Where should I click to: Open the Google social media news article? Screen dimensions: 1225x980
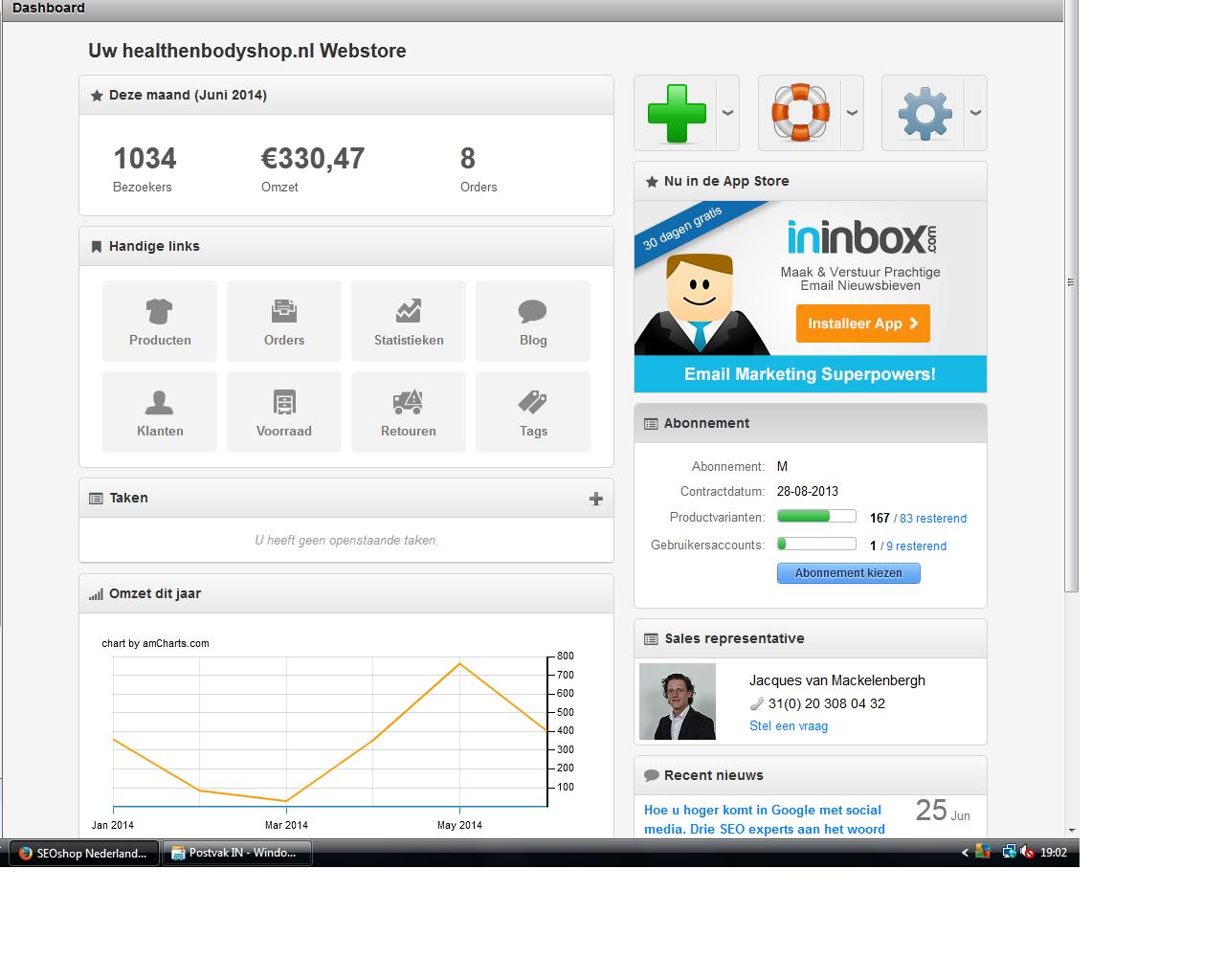[x=765, y=819]
